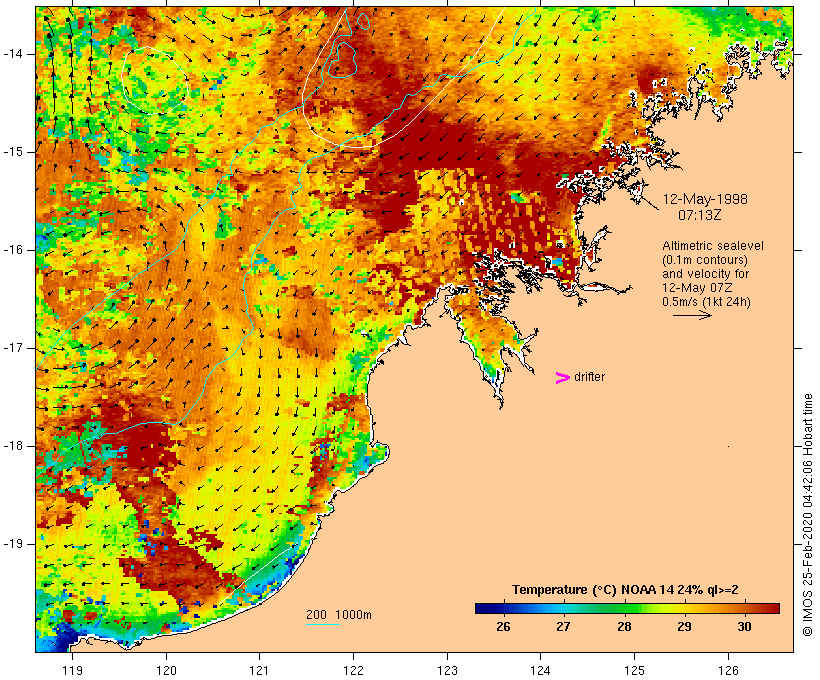The height and width of the screenshot is (680, 820).
Task: Click the 'Temperature (°C) NOAA 14 24% ql>=2' title
Action: (625, 590)
